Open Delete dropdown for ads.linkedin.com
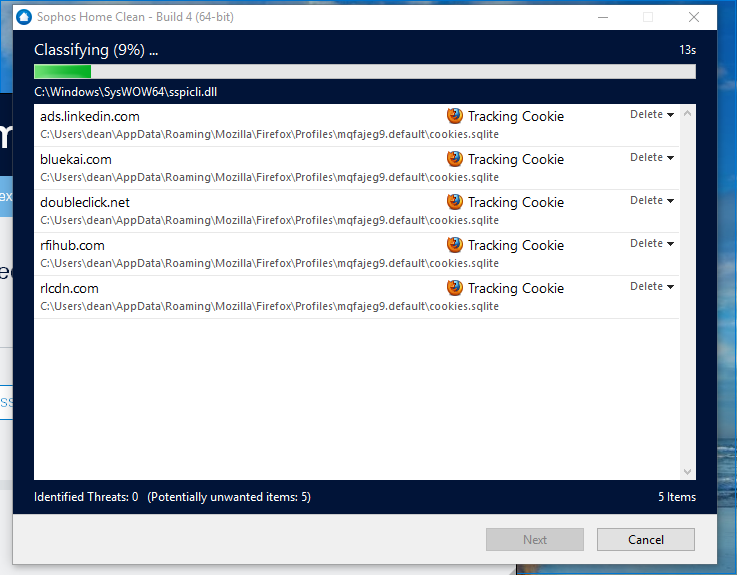The image size is (737, 575). point(652,115)
